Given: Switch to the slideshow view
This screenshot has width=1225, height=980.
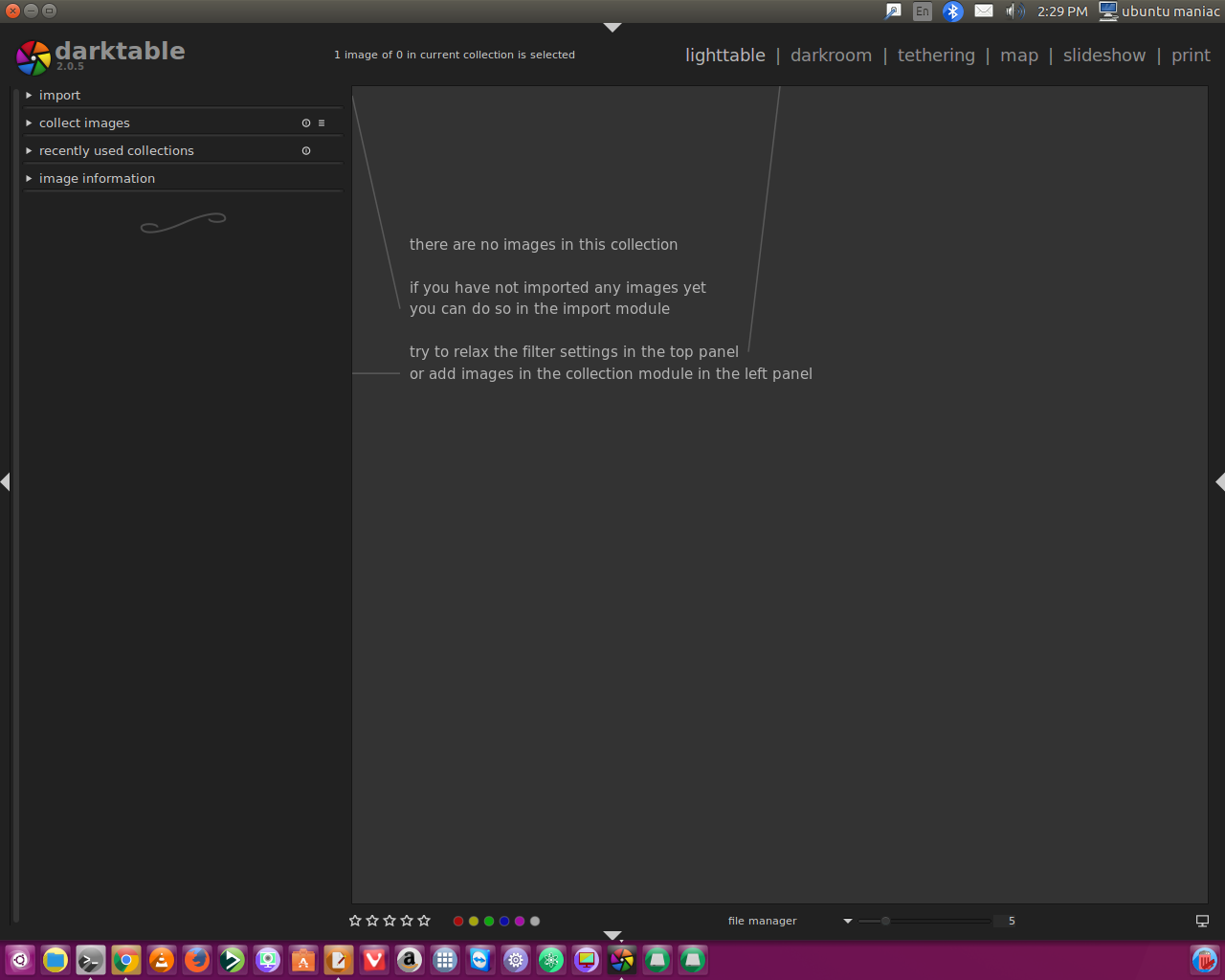Looking at the screenshot, I should click(x=1104, y=56).
